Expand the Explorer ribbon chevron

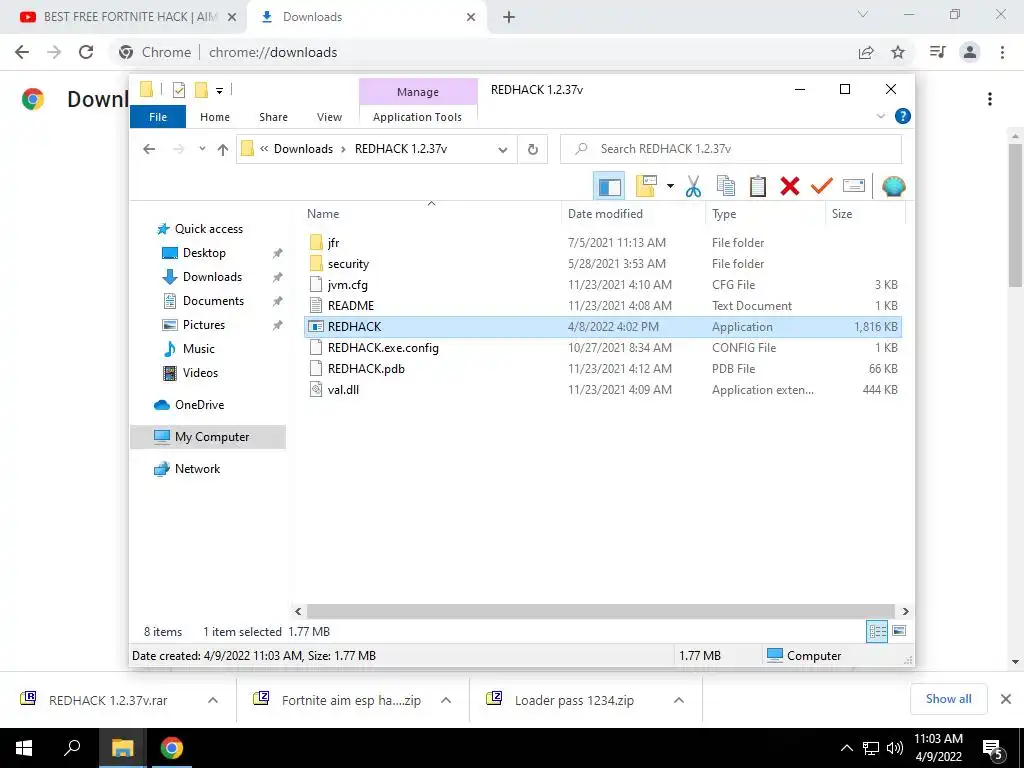pyautogui.click(x=880, y=116)
